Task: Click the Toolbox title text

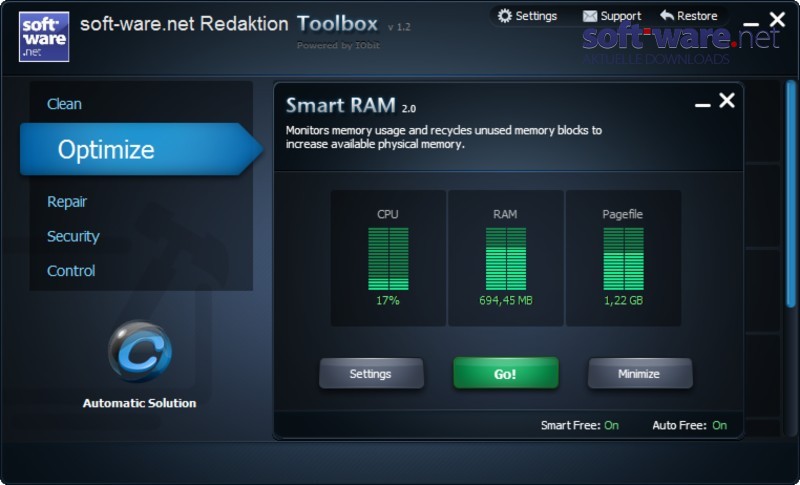Action: pos(337,23)
